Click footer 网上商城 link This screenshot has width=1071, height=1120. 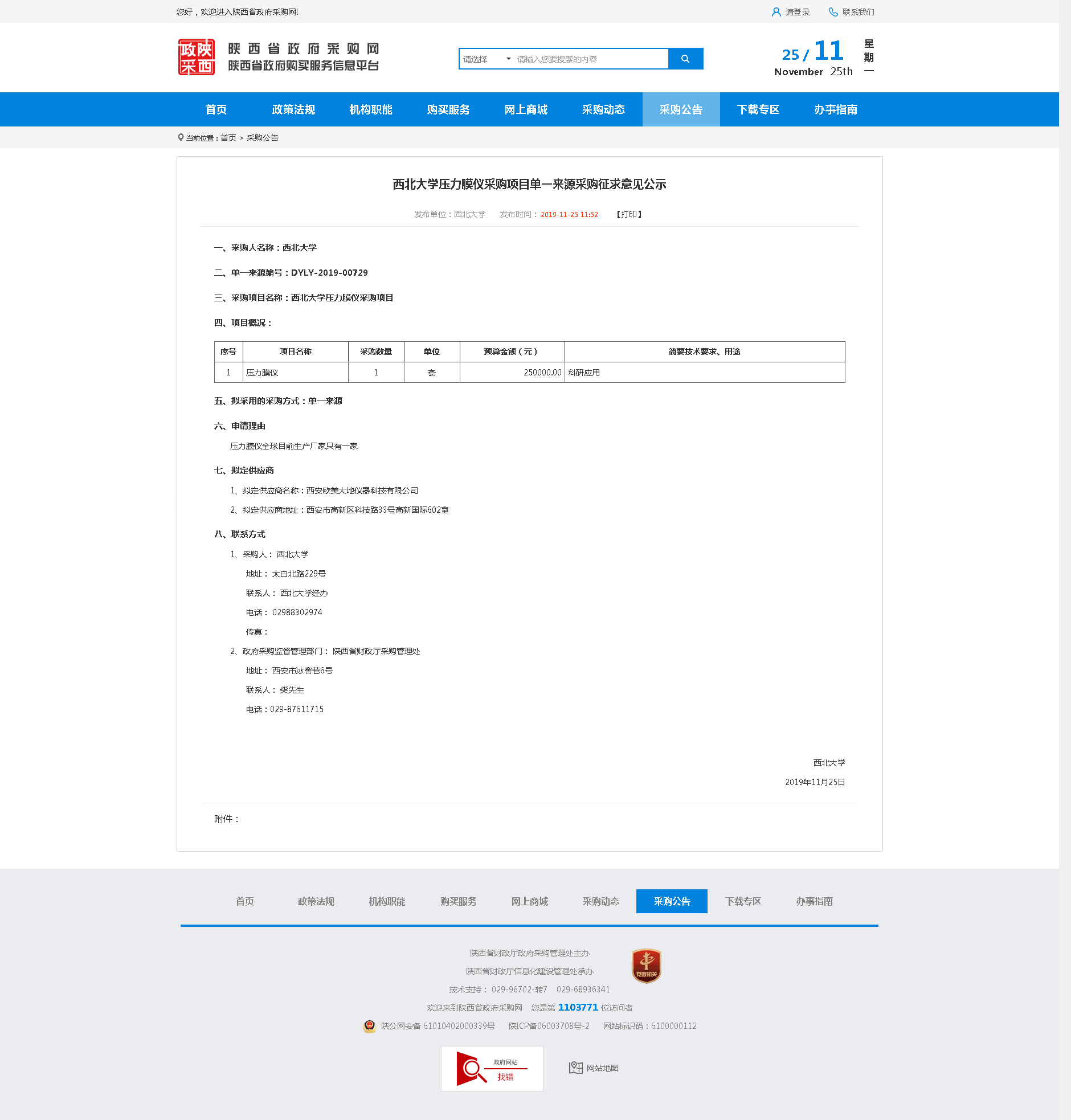[x=530, y=901]
